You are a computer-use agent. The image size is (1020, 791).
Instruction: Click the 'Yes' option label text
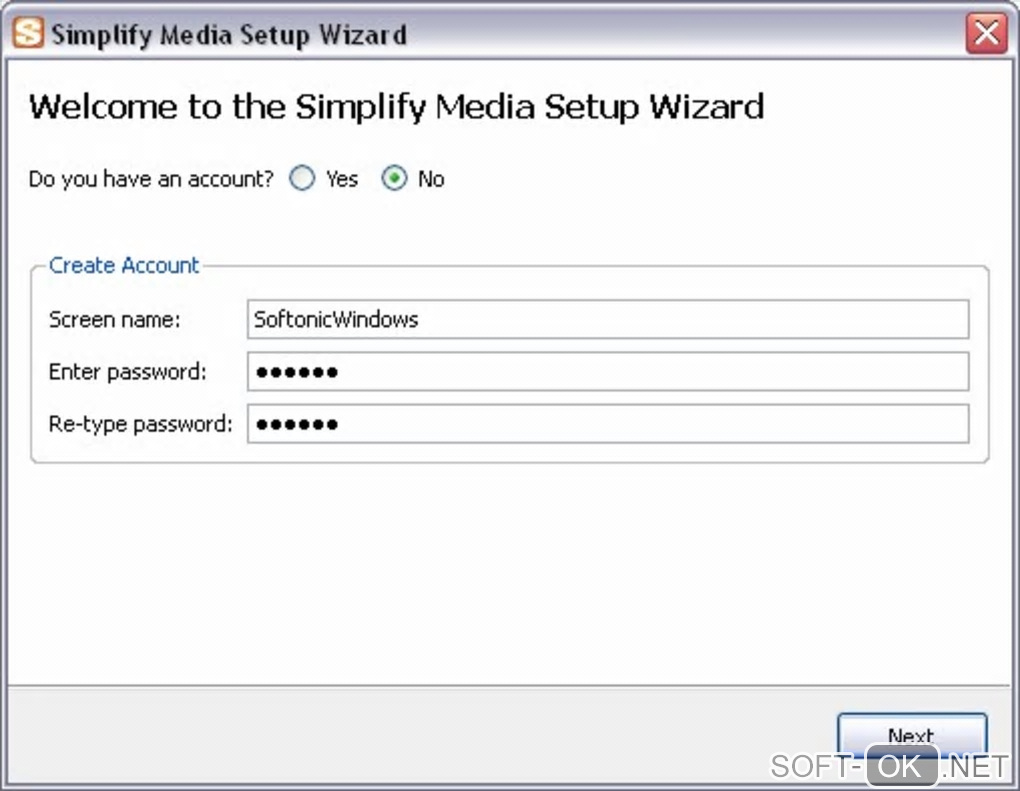click(x=342, y=179)
